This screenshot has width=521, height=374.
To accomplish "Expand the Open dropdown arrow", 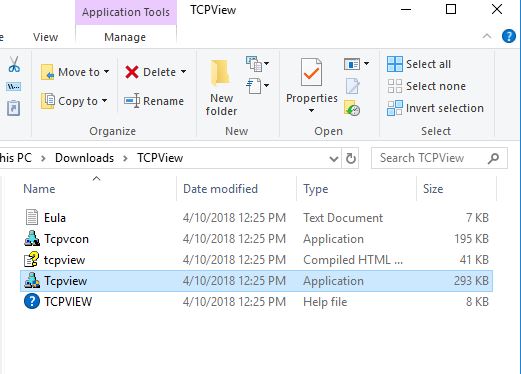I will pyautogui.click(x=366, y=63).
